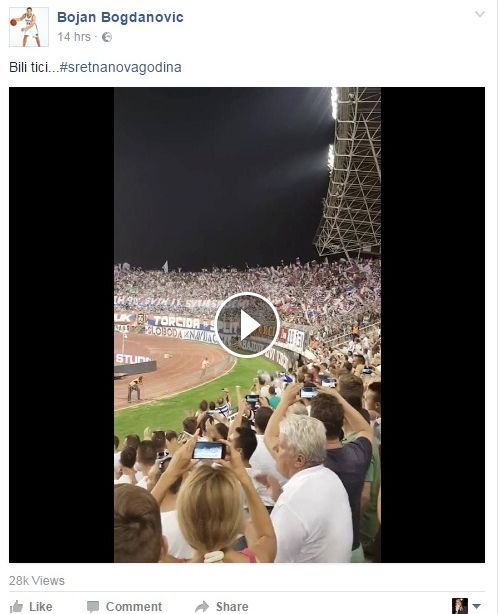Image resolution: width=498 pixels, height=614 pixels.
Task: Click the 28k Views count
Action: (x=37, y=580)
